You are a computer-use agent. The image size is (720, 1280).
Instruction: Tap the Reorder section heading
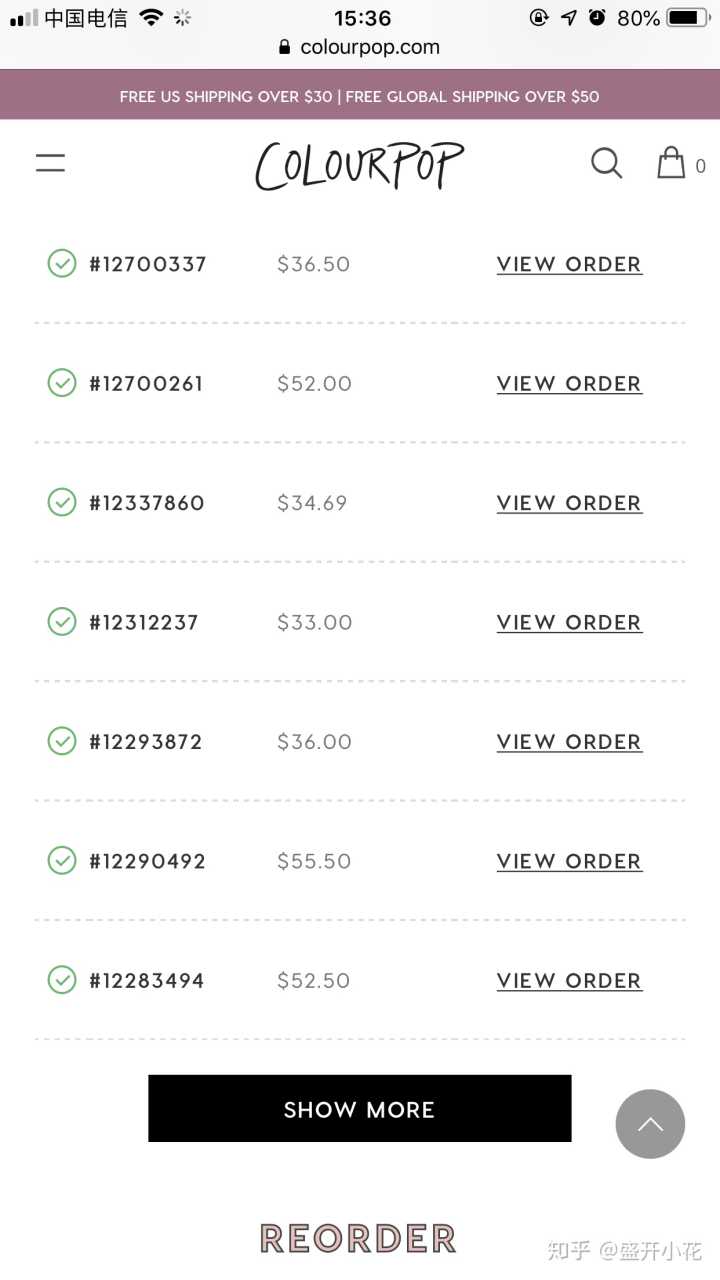[x=358, y=1238]
